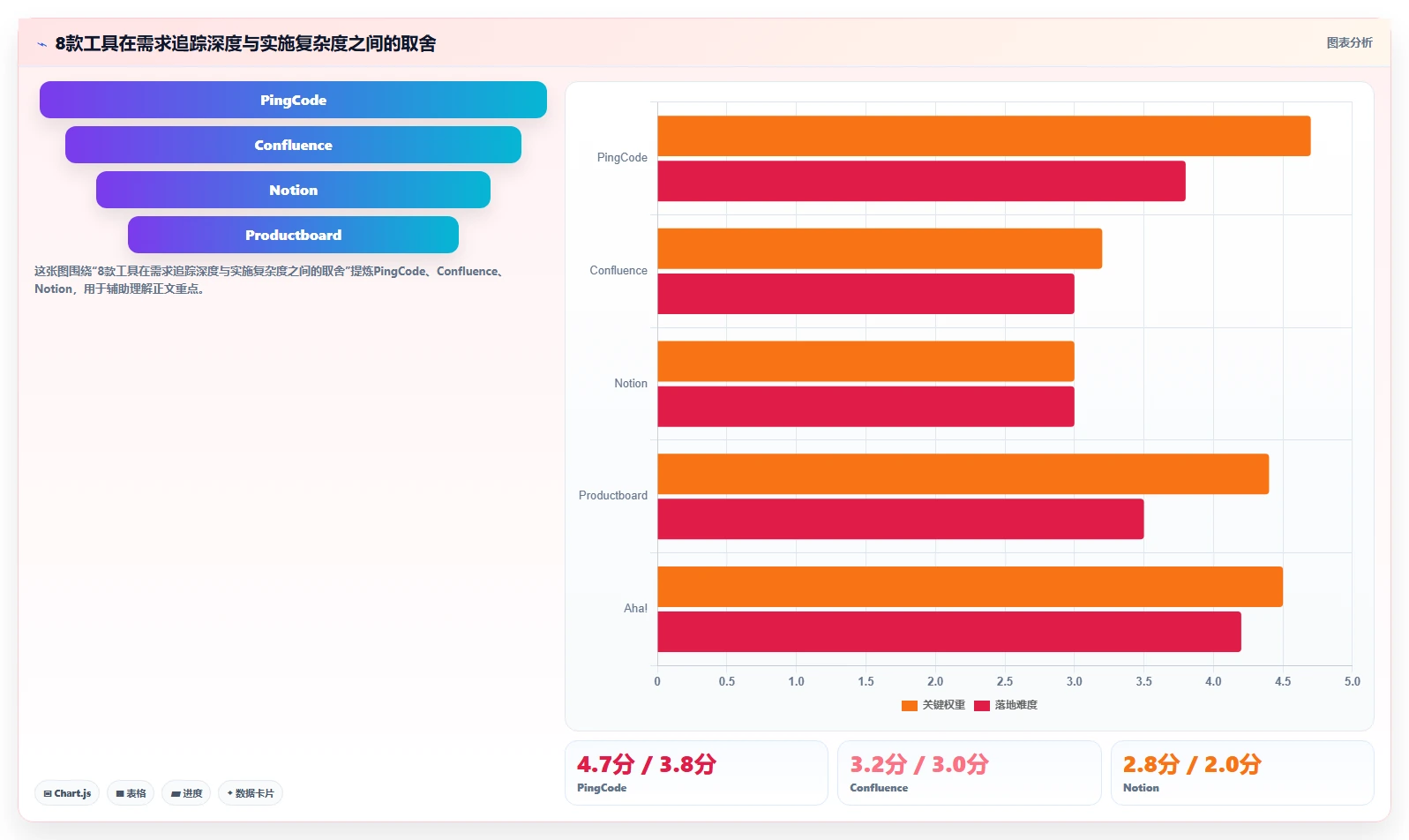Viewport: 1409px width, 840px height.
Task: Toggle the 落地难度 legend red swatch
Action: (x=982, y=705)
